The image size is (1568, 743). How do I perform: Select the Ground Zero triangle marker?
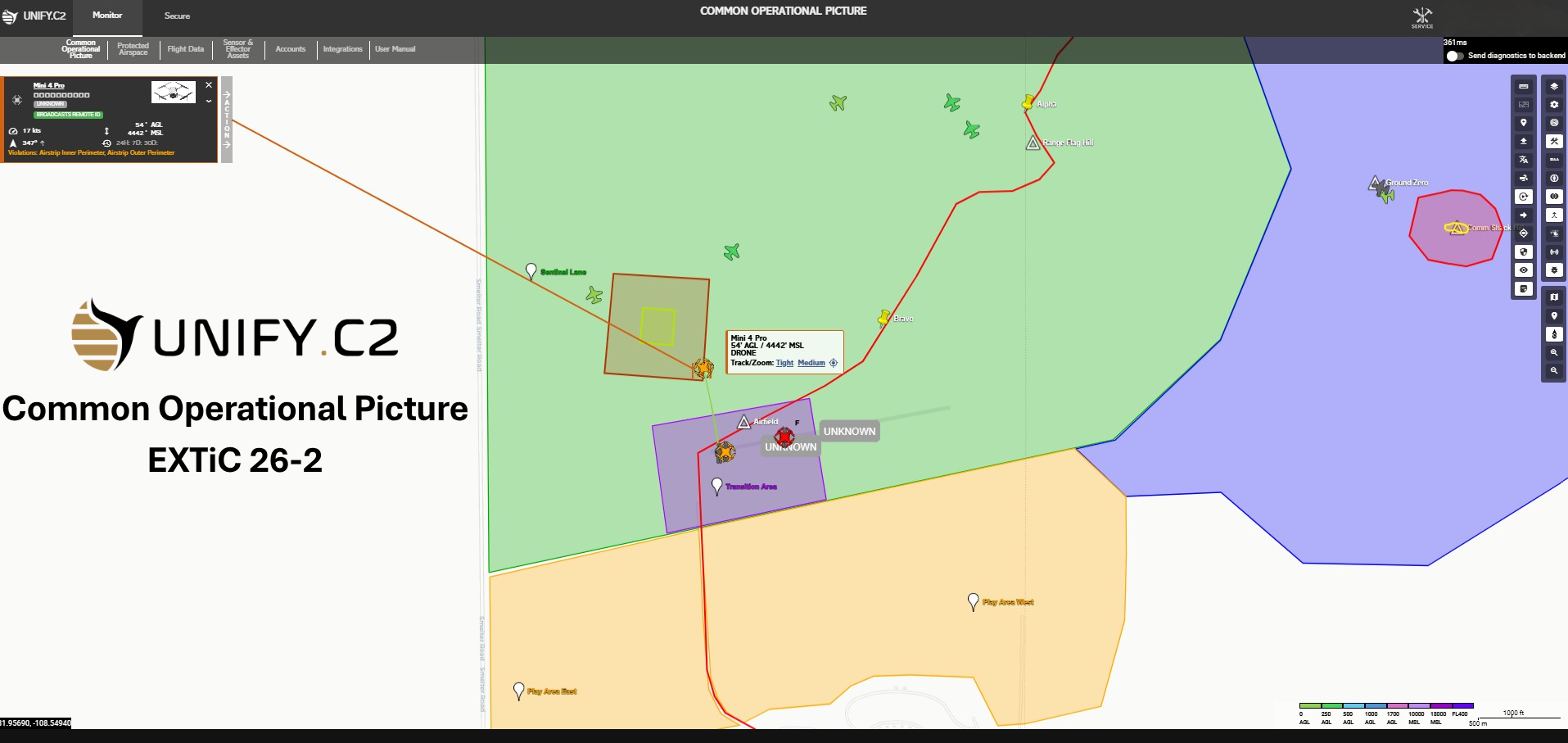tap(1376, 183)
